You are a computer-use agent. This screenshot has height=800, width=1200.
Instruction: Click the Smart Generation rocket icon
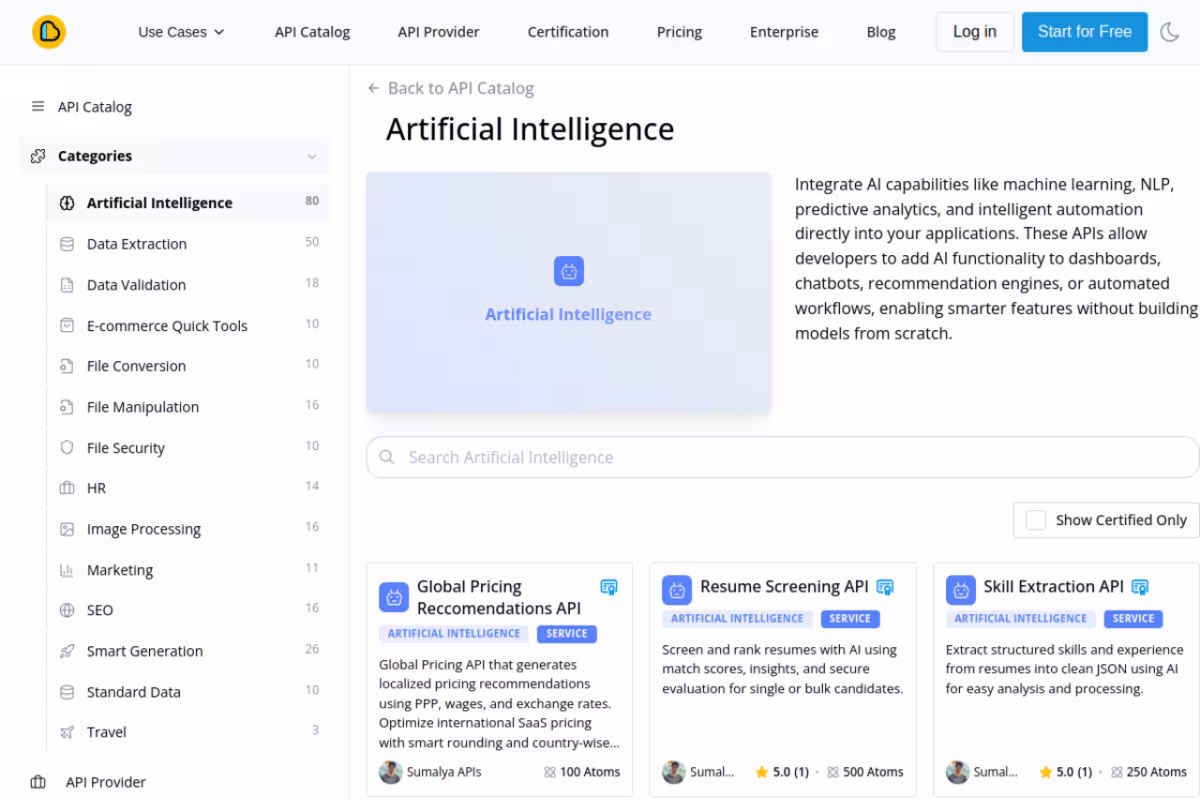coord(67,651)
